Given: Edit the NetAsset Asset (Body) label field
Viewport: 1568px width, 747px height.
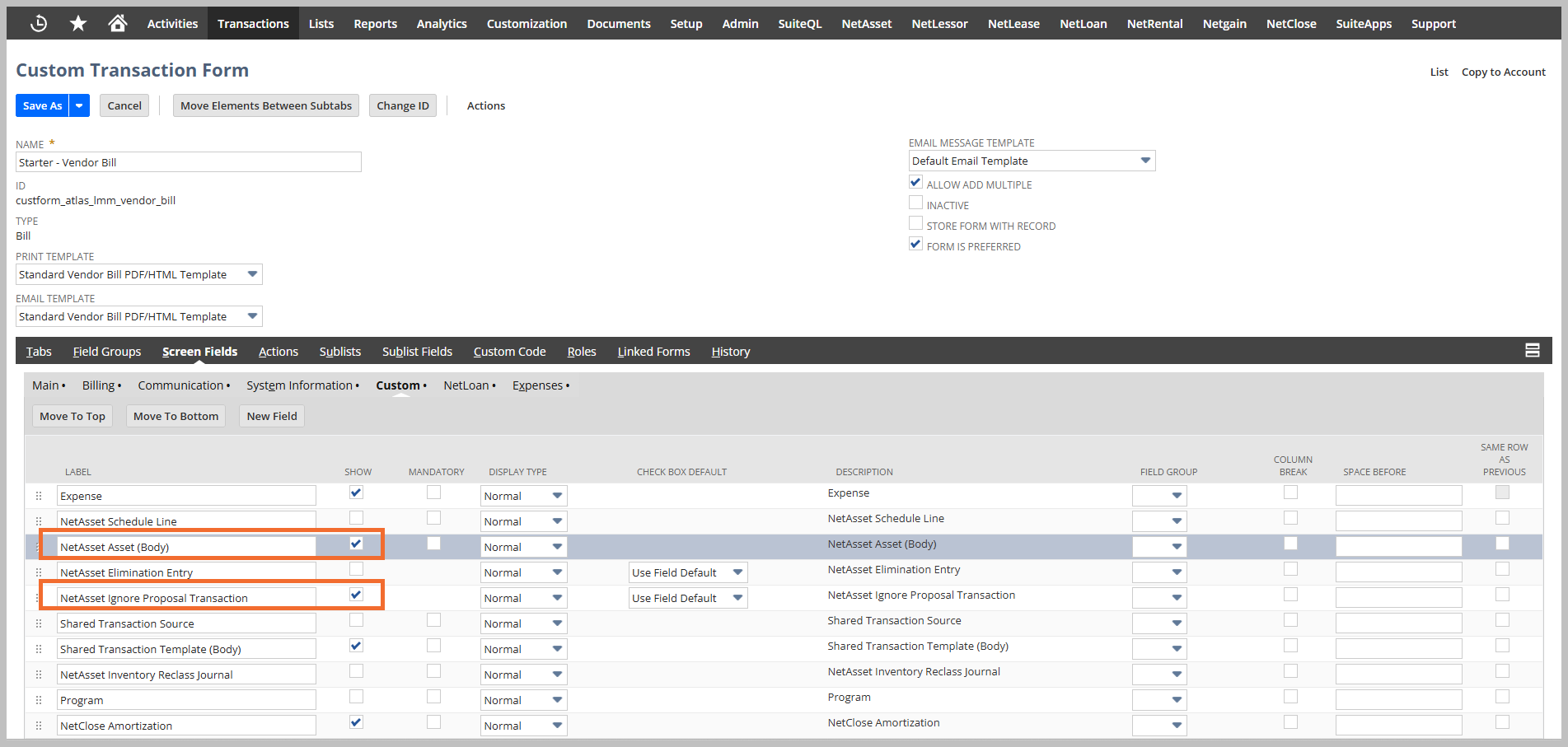Looking at the screenshot, I should click(x=186, y=547).
